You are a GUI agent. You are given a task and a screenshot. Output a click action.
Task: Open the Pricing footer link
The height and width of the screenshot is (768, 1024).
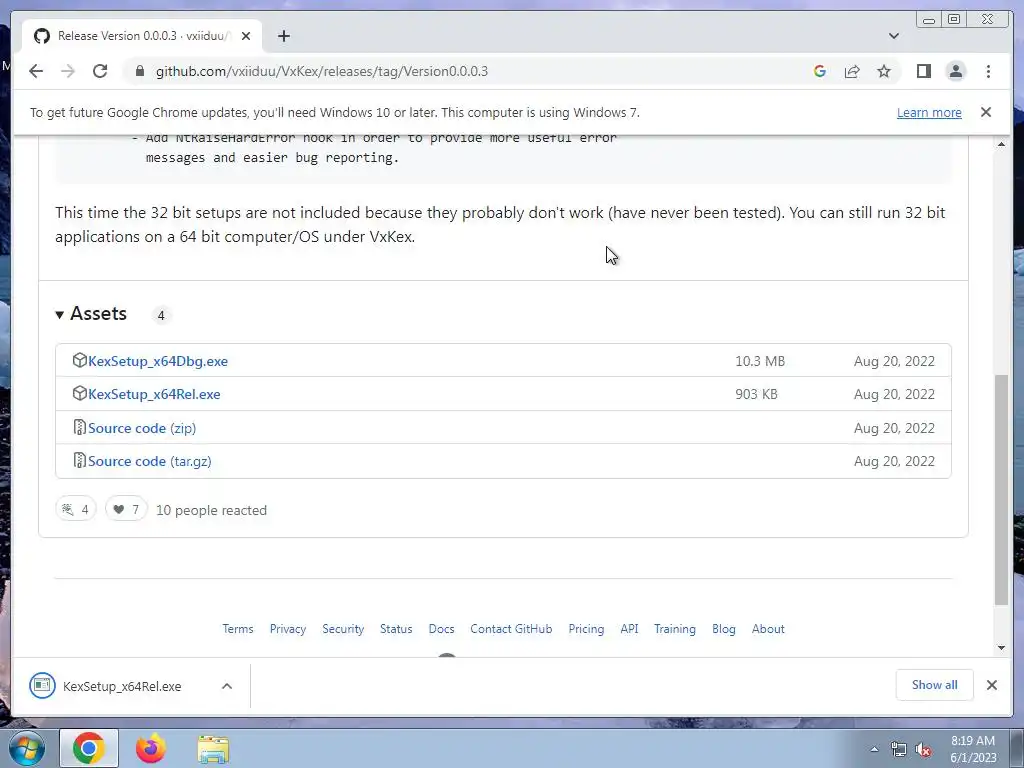[x=586, y=629]
